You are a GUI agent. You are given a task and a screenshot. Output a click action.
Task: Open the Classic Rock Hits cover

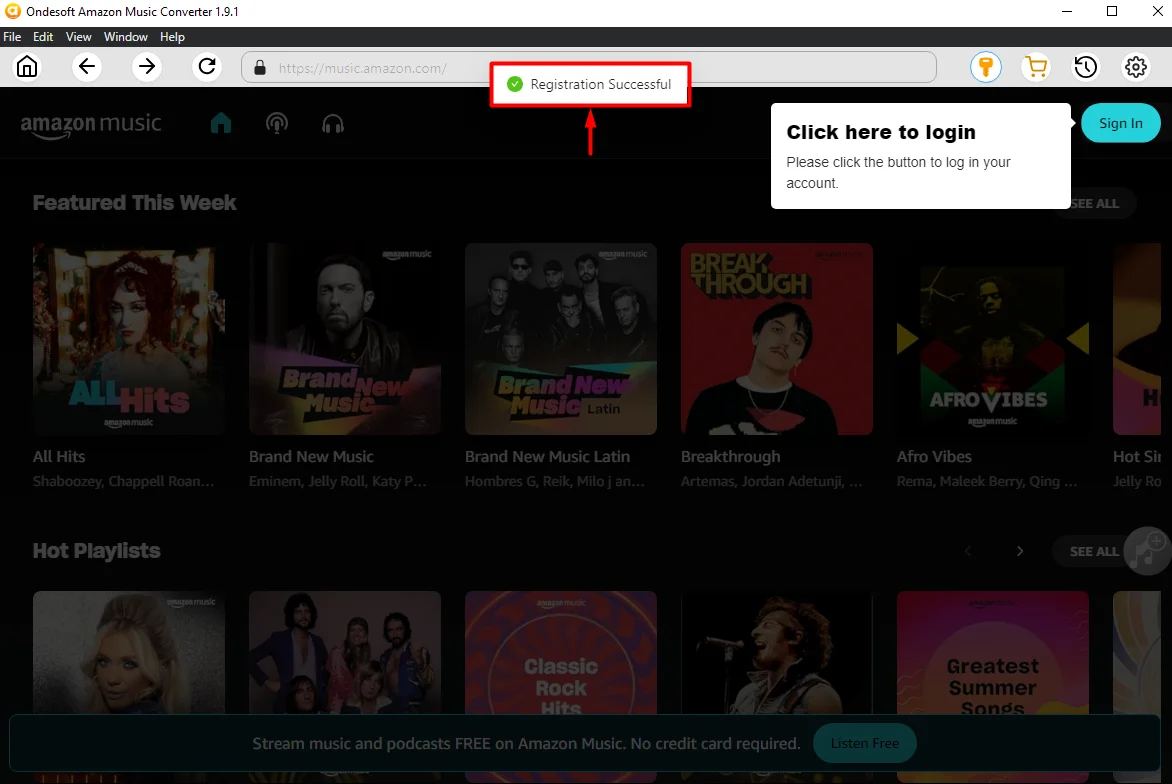click(561, 652)
